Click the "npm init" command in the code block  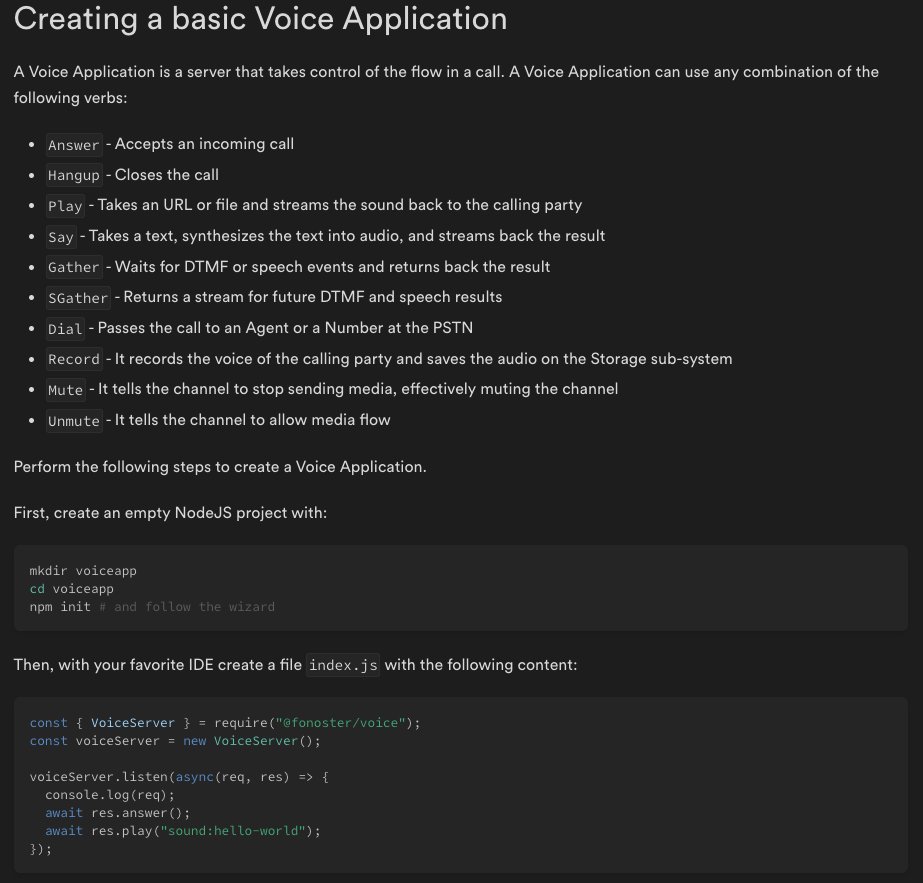tap(60, 607)
